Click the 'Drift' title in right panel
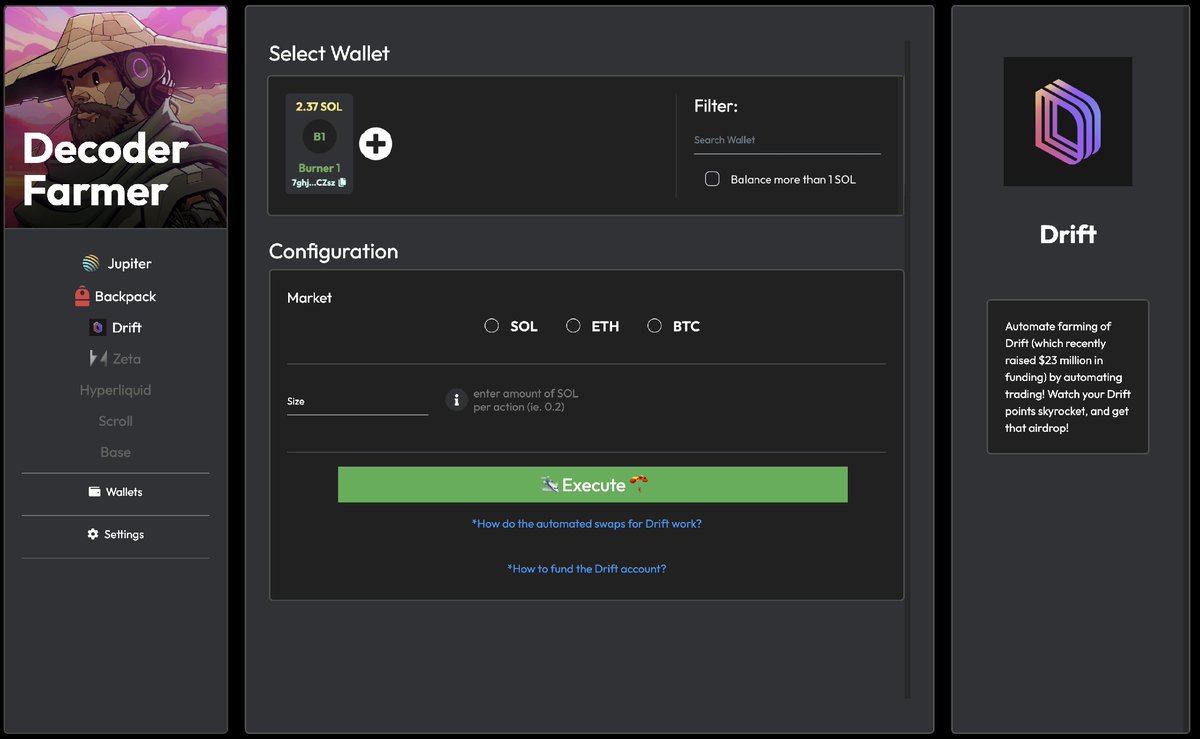This screenshot has width=1200, height=739. tap(1068, 235)
